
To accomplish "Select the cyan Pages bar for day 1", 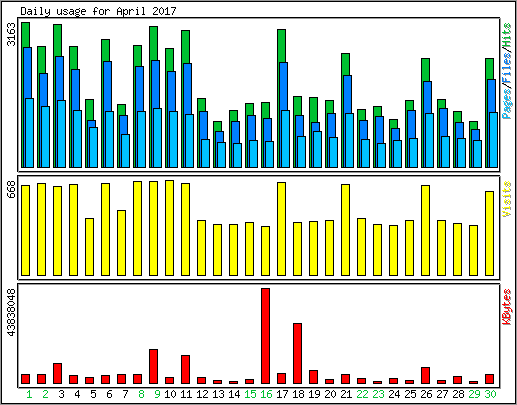I will coord(30,133).
